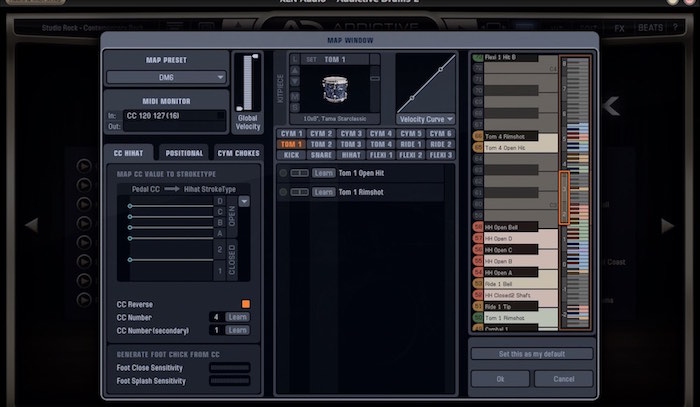This screenshot has height=407, width=700.
Task: Select the RIDE 2 kitpiece
Action: point(440,144)
